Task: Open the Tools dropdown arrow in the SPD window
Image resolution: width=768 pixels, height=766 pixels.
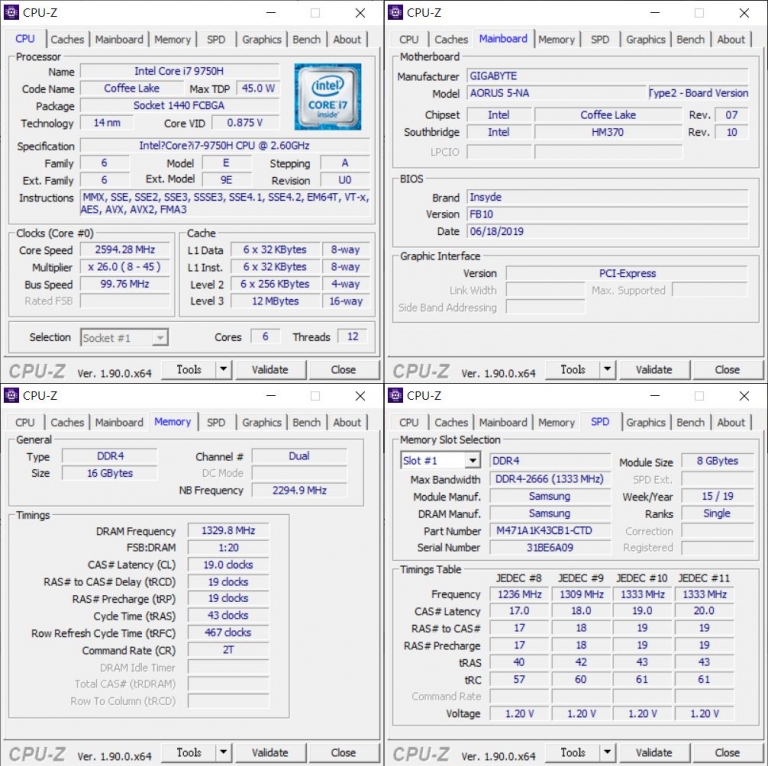Action: 607,752
